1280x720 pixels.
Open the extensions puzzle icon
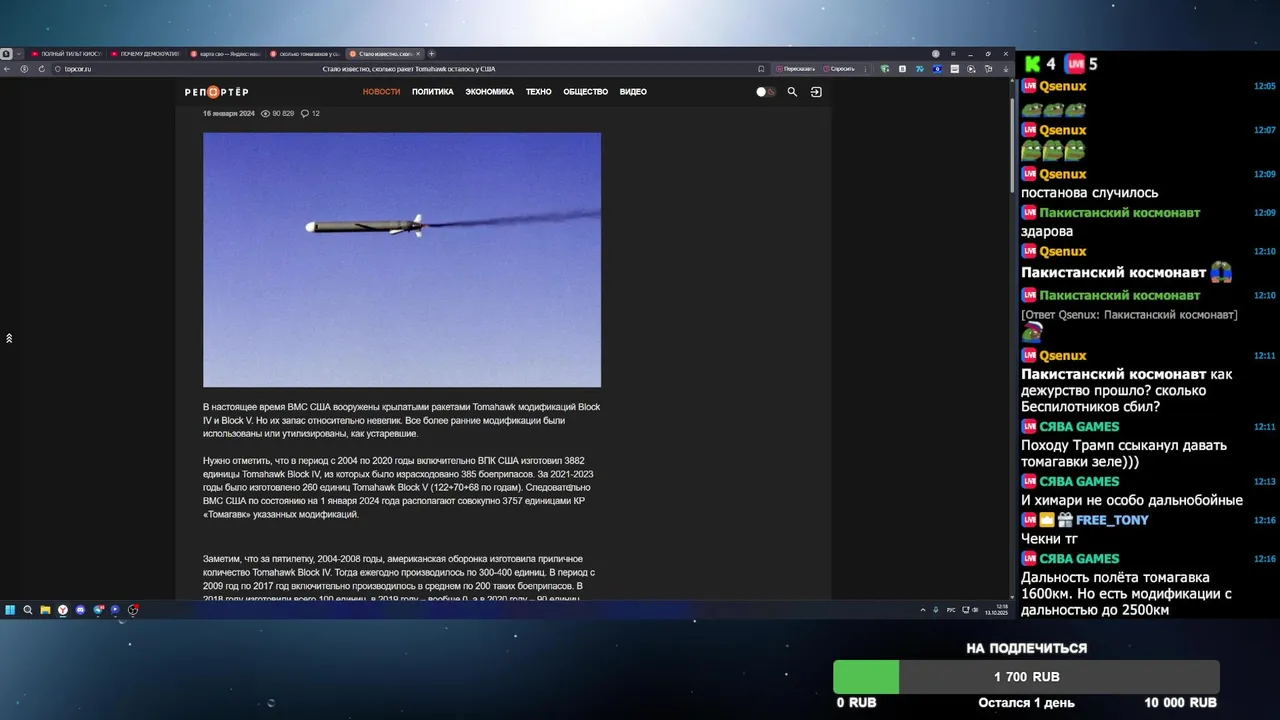988,69
